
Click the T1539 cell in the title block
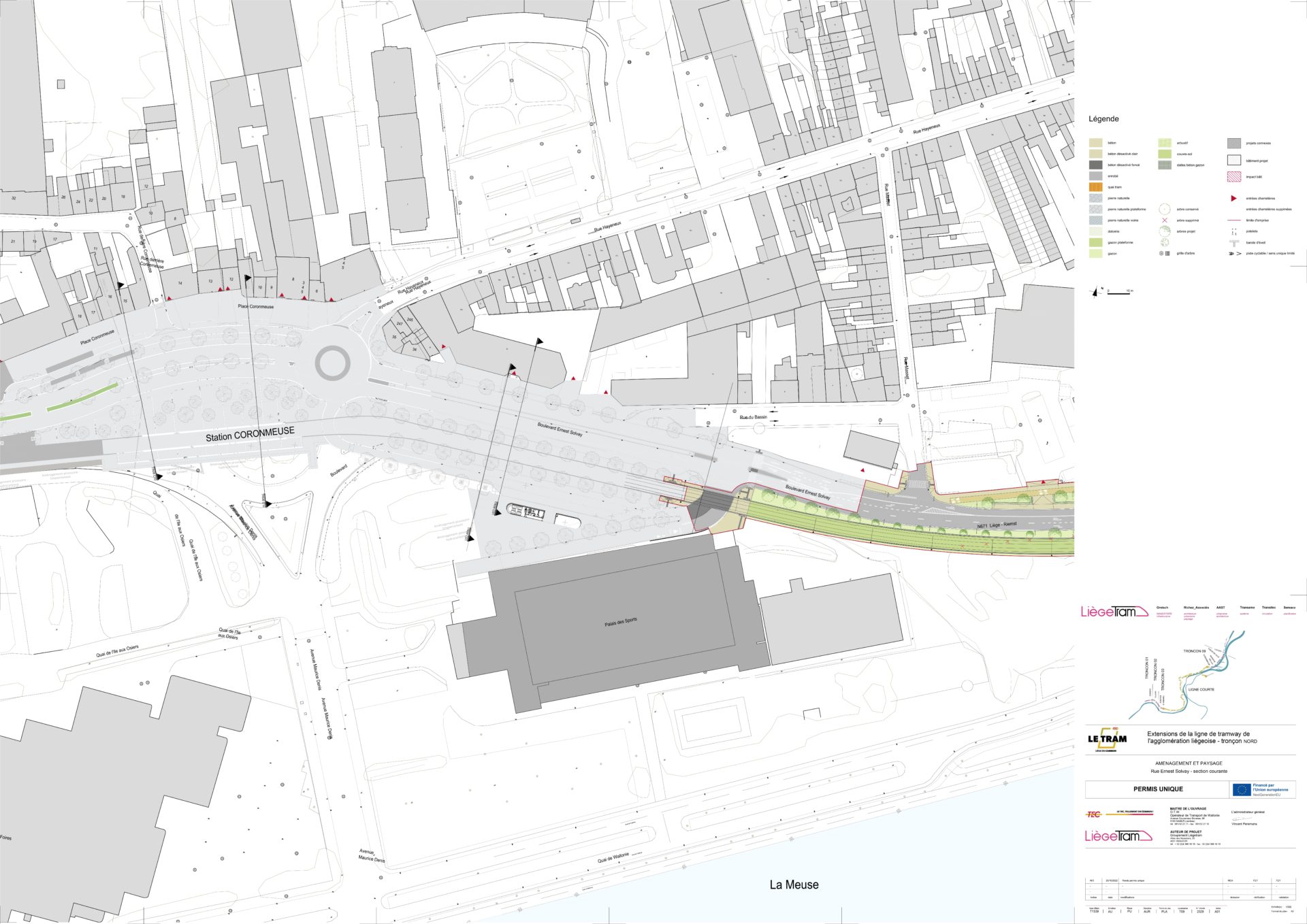click(x=1094, y=912)
